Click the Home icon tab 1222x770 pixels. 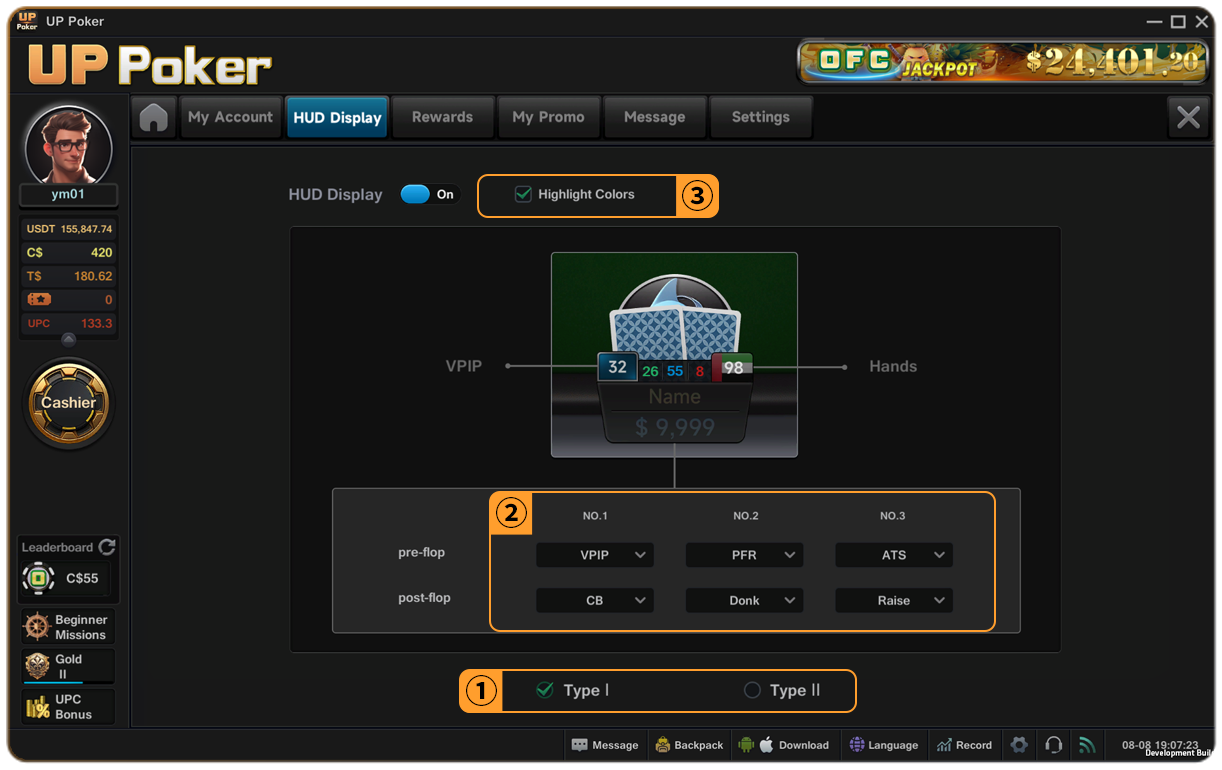pyautogui.click(x=154, y=117)
